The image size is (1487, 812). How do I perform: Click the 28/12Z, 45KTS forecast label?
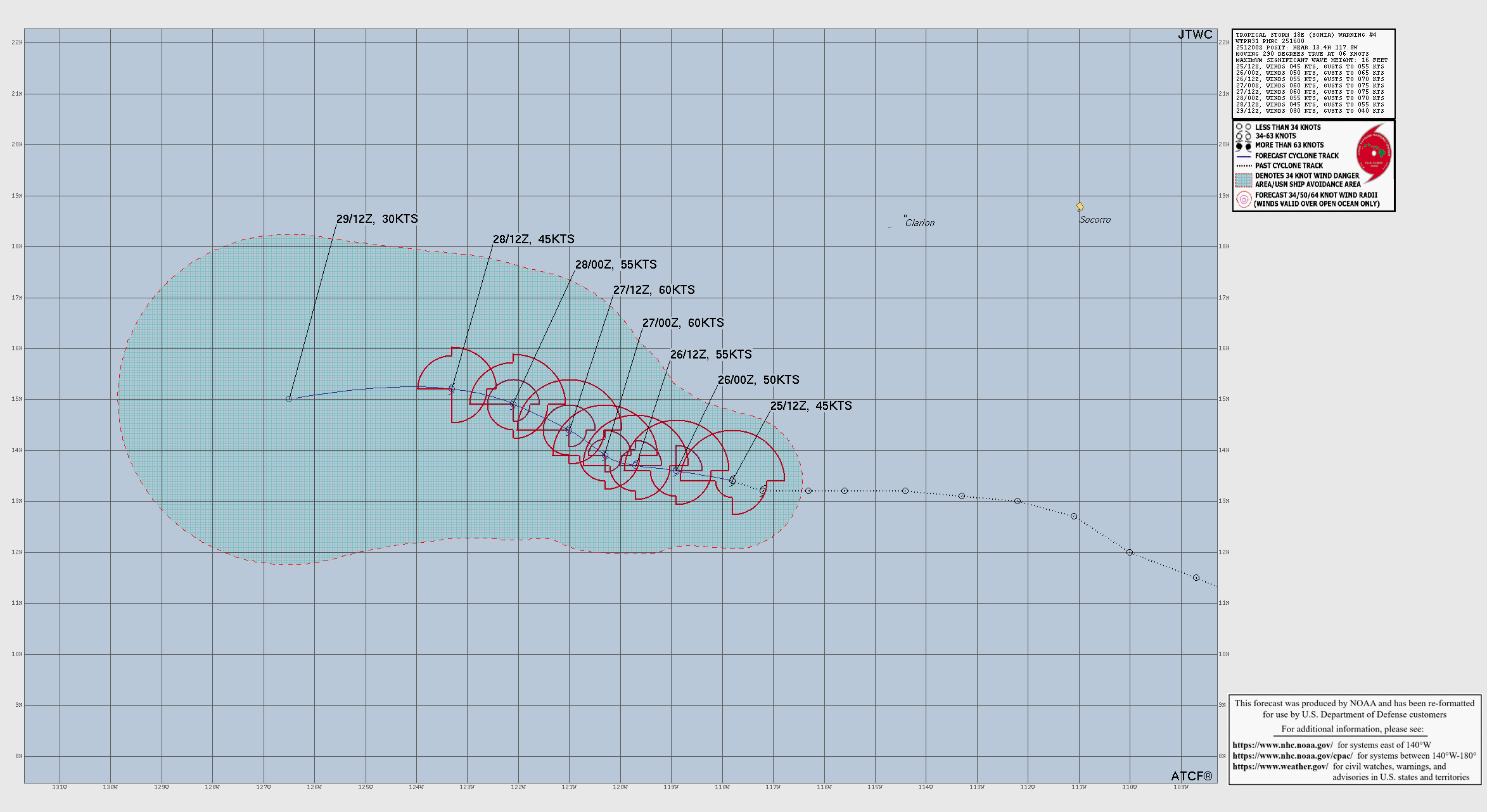(533, 239)
